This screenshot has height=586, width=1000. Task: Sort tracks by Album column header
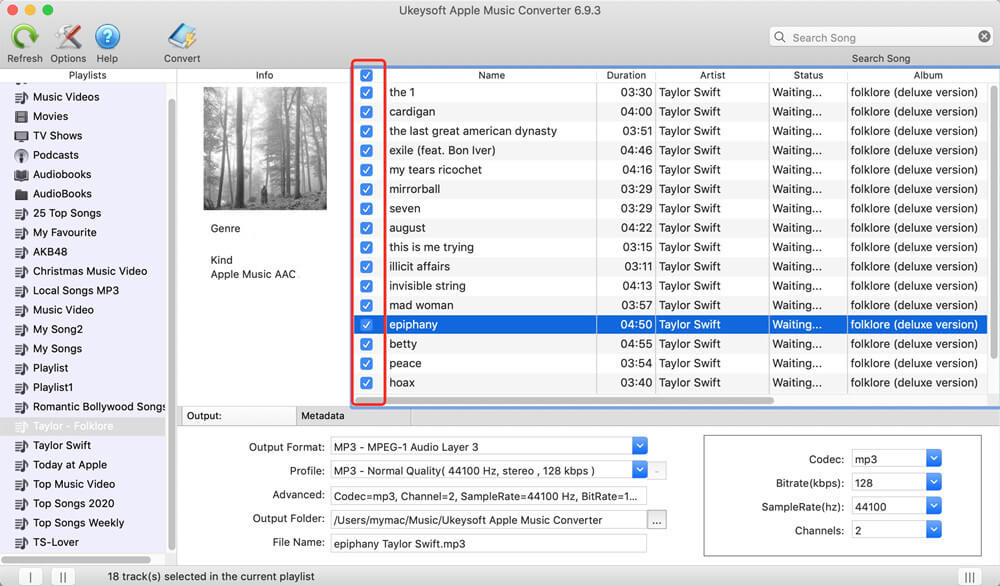[x=928, y=75]
